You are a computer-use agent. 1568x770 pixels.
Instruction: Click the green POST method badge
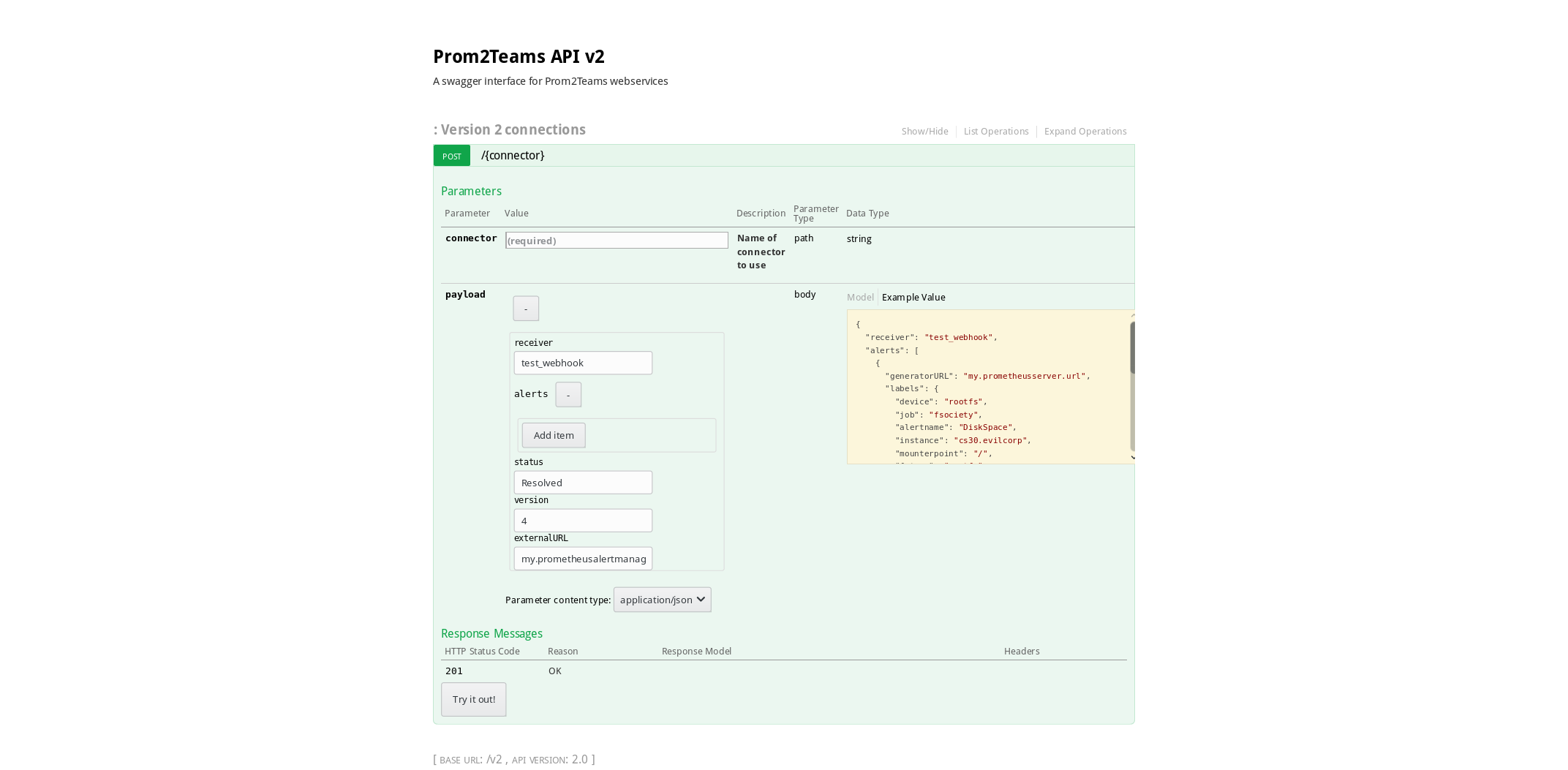(x=451, y=155)
